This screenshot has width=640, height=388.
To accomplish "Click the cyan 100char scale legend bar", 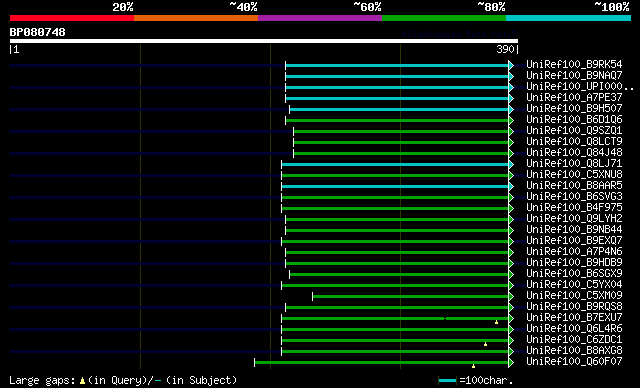I will [x=447, y=381].
